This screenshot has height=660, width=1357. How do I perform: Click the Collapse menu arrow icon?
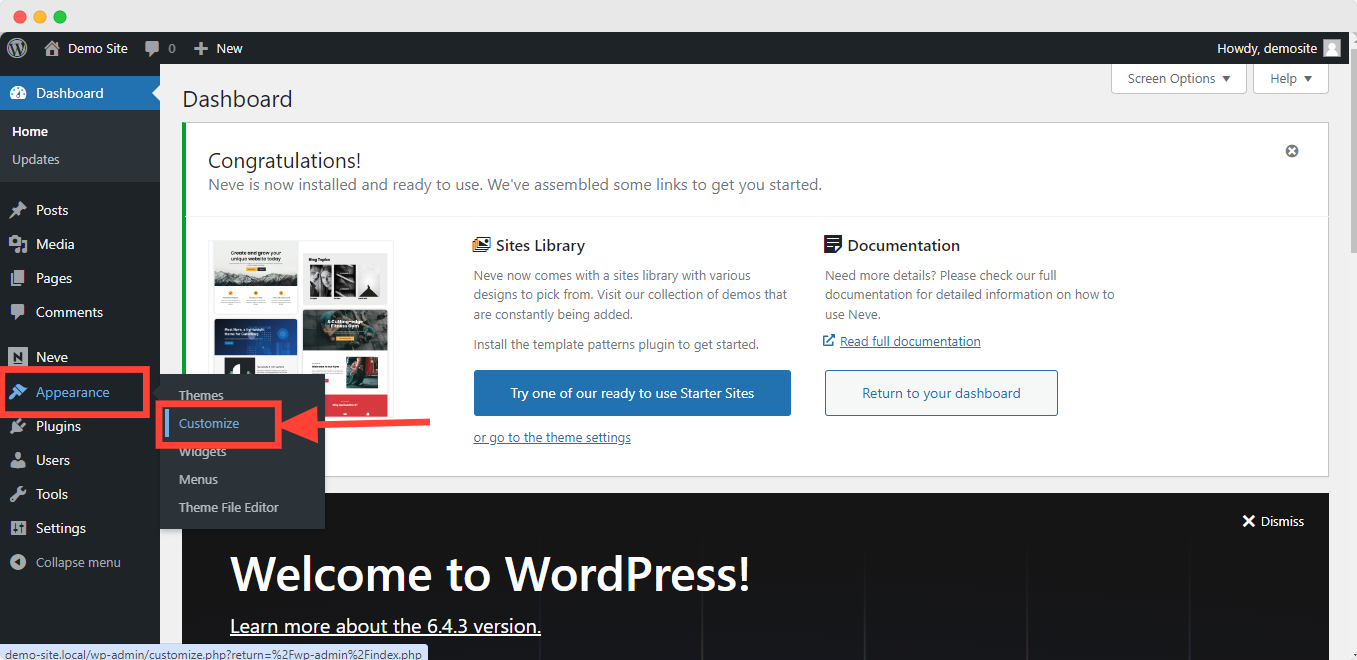pyautogui.click(x=17, y=562)
